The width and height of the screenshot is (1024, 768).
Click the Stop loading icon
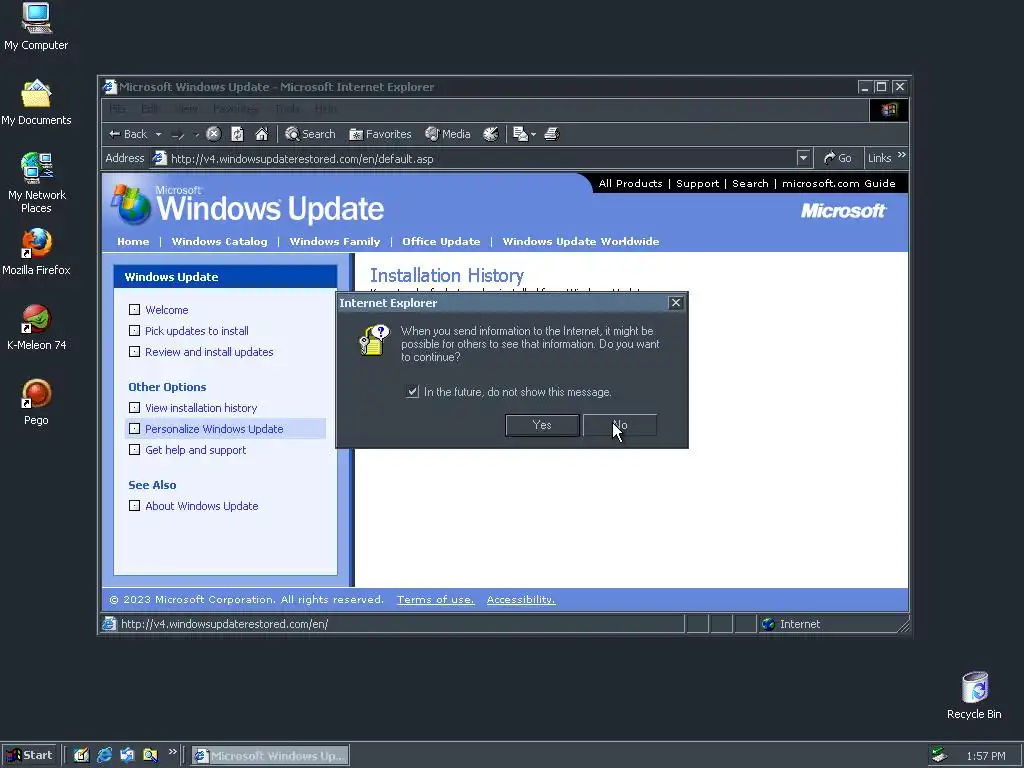point(214,134)
